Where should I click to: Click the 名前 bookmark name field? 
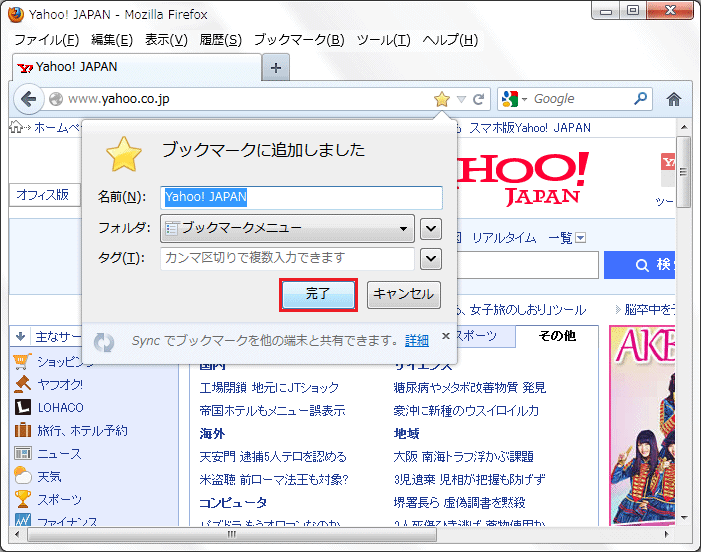(x=301, y=197)
